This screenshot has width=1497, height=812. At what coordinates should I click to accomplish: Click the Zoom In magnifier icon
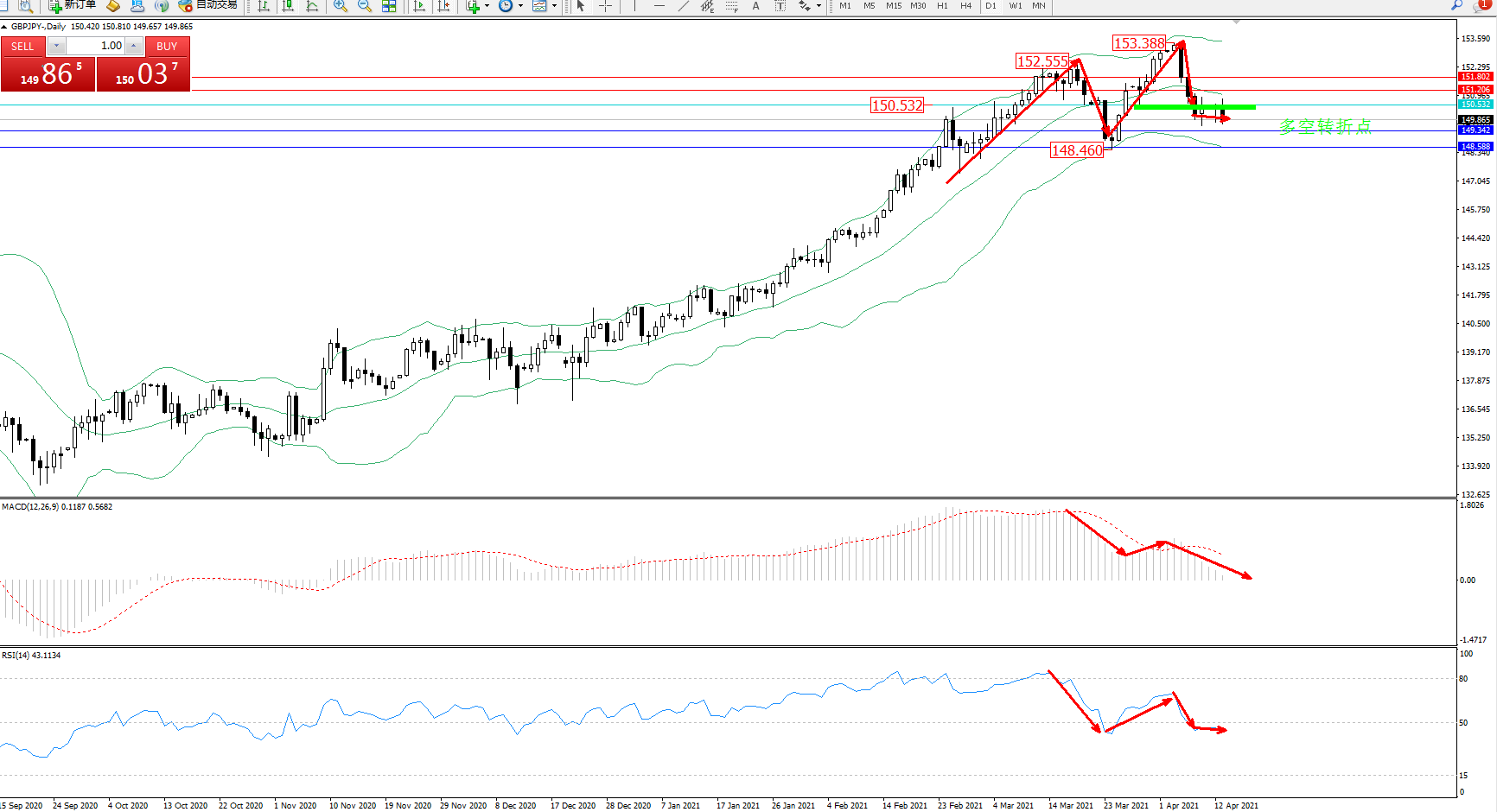[341, 6]
